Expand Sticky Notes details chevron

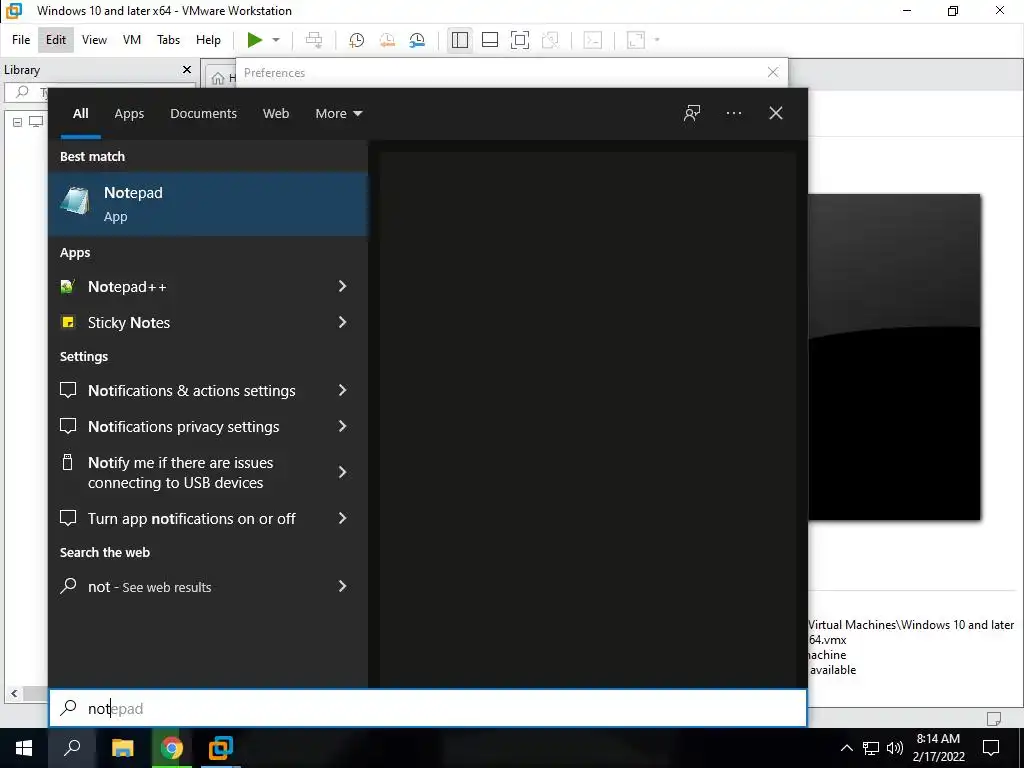(x=342, y=322)
